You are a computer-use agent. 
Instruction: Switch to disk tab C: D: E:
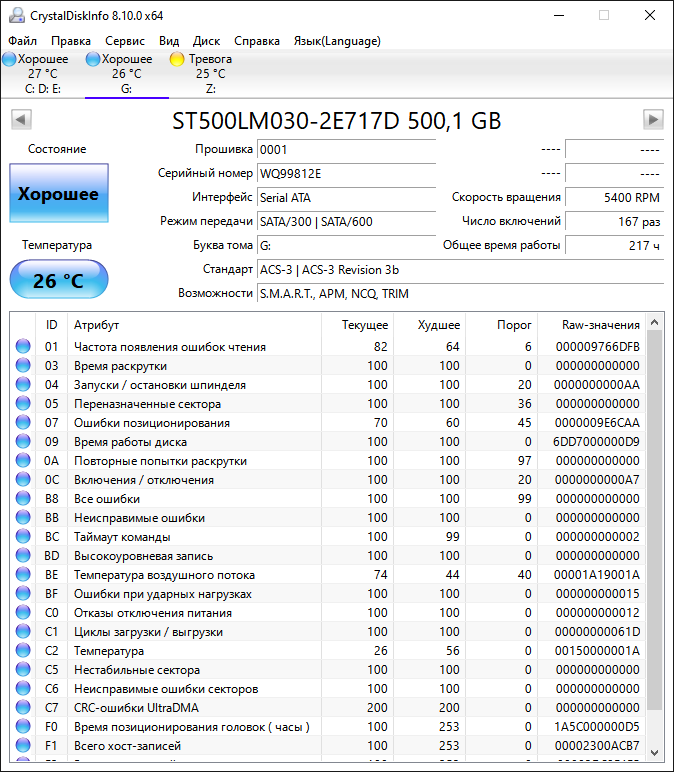point(43,74)
